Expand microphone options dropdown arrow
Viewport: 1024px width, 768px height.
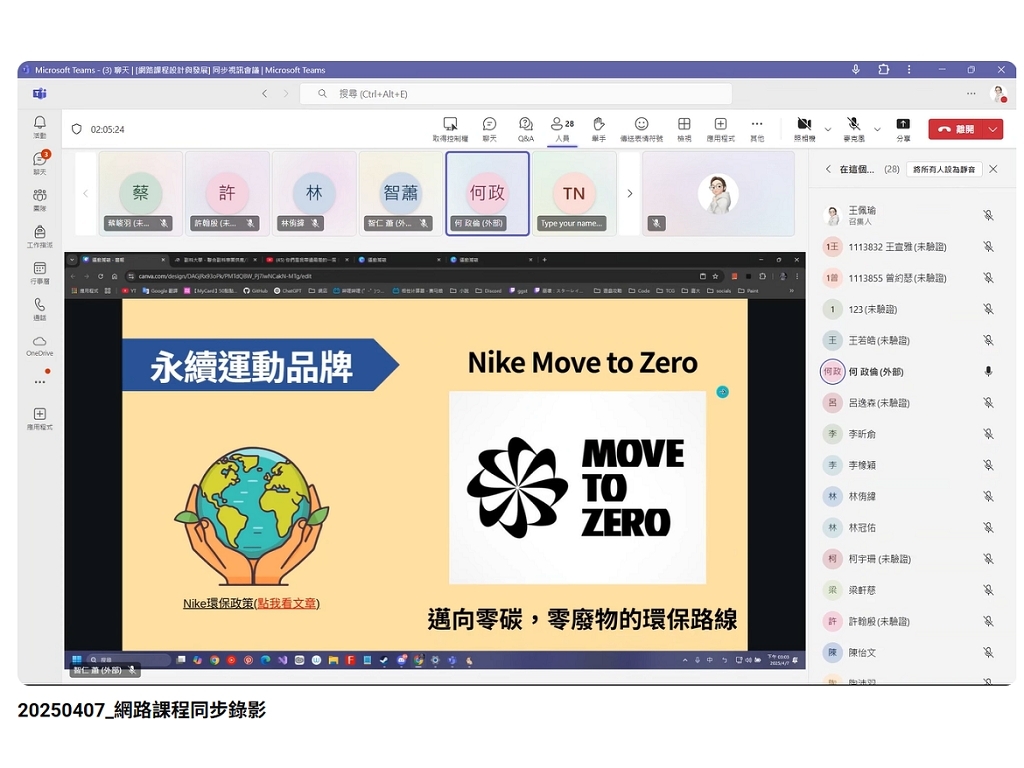click(877, 129)
